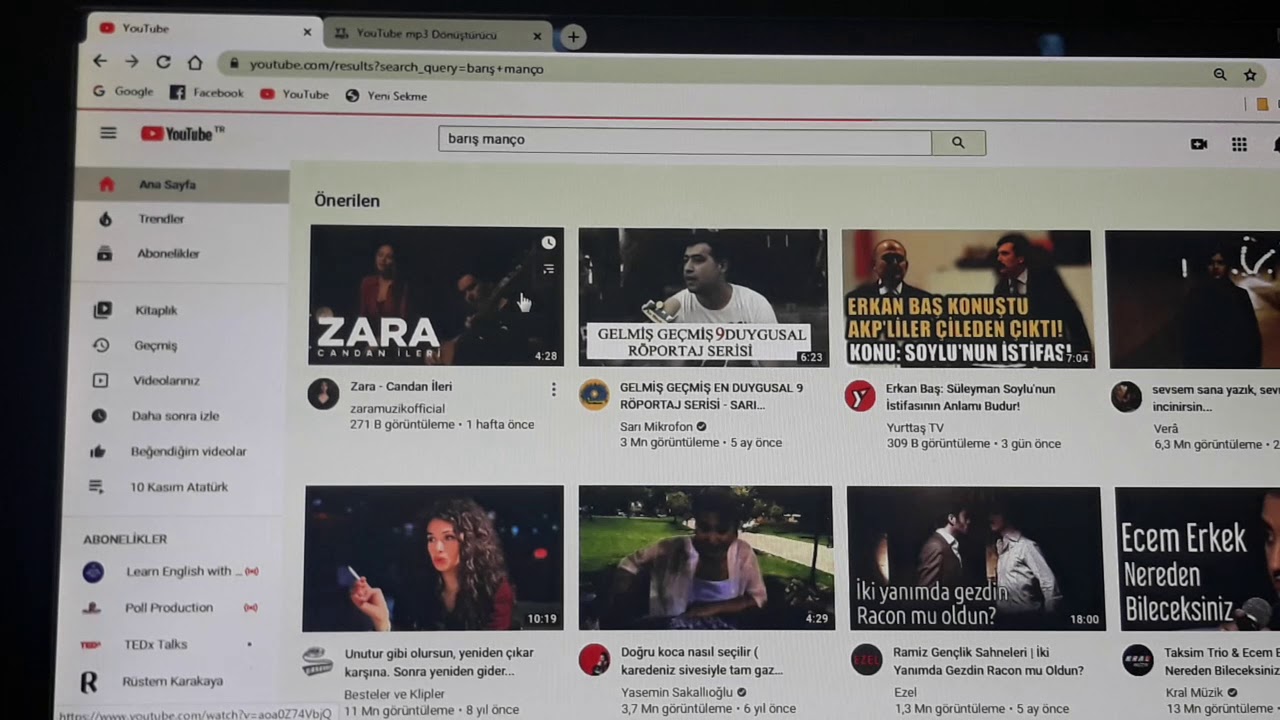Click the zoom magnifier in address bar
The image size is (1280, 720).
pyautogui.click(x=1220, y=74)
